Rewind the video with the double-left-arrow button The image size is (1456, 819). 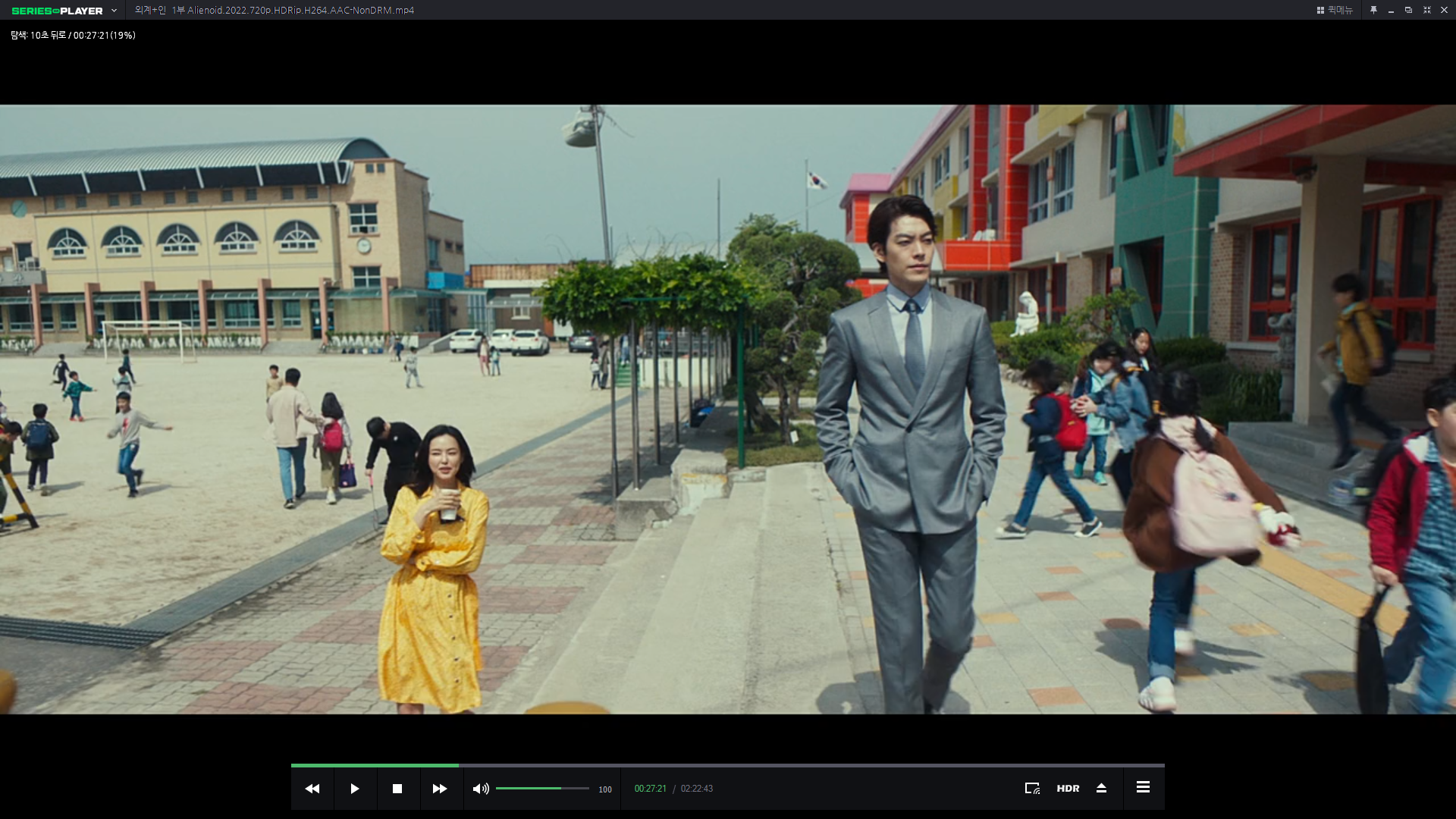pyautogui.click(x=312, y=789)
